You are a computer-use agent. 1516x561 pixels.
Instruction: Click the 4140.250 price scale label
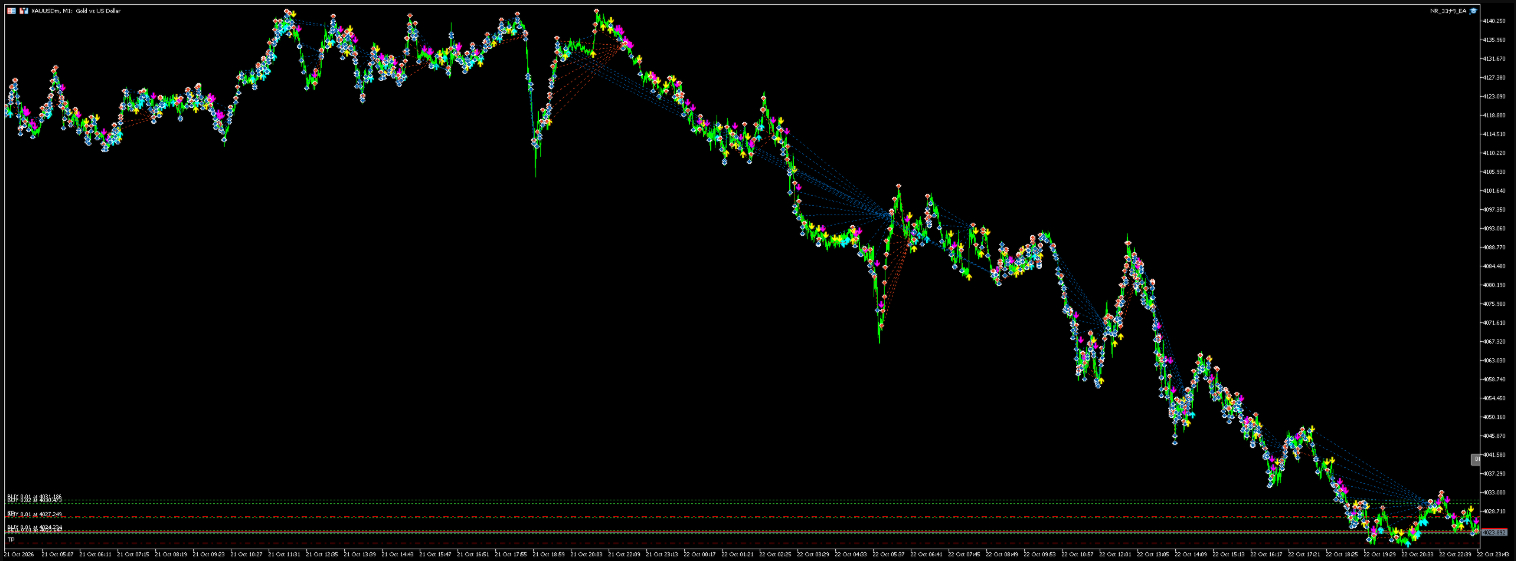(x=1496, y=21)
